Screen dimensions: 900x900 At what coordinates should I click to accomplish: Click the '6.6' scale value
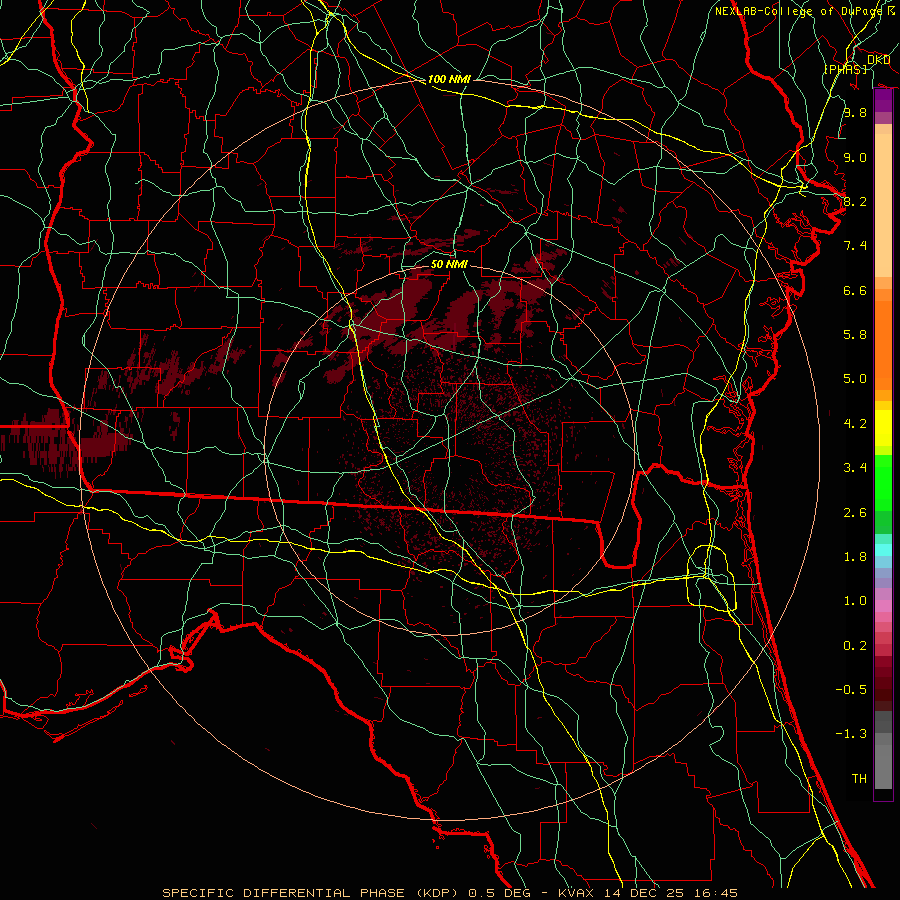(855, 290)
